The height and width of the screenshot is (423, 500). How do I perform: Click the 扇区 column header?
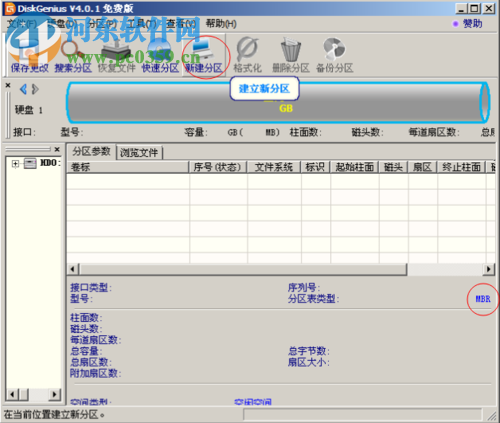422,167
